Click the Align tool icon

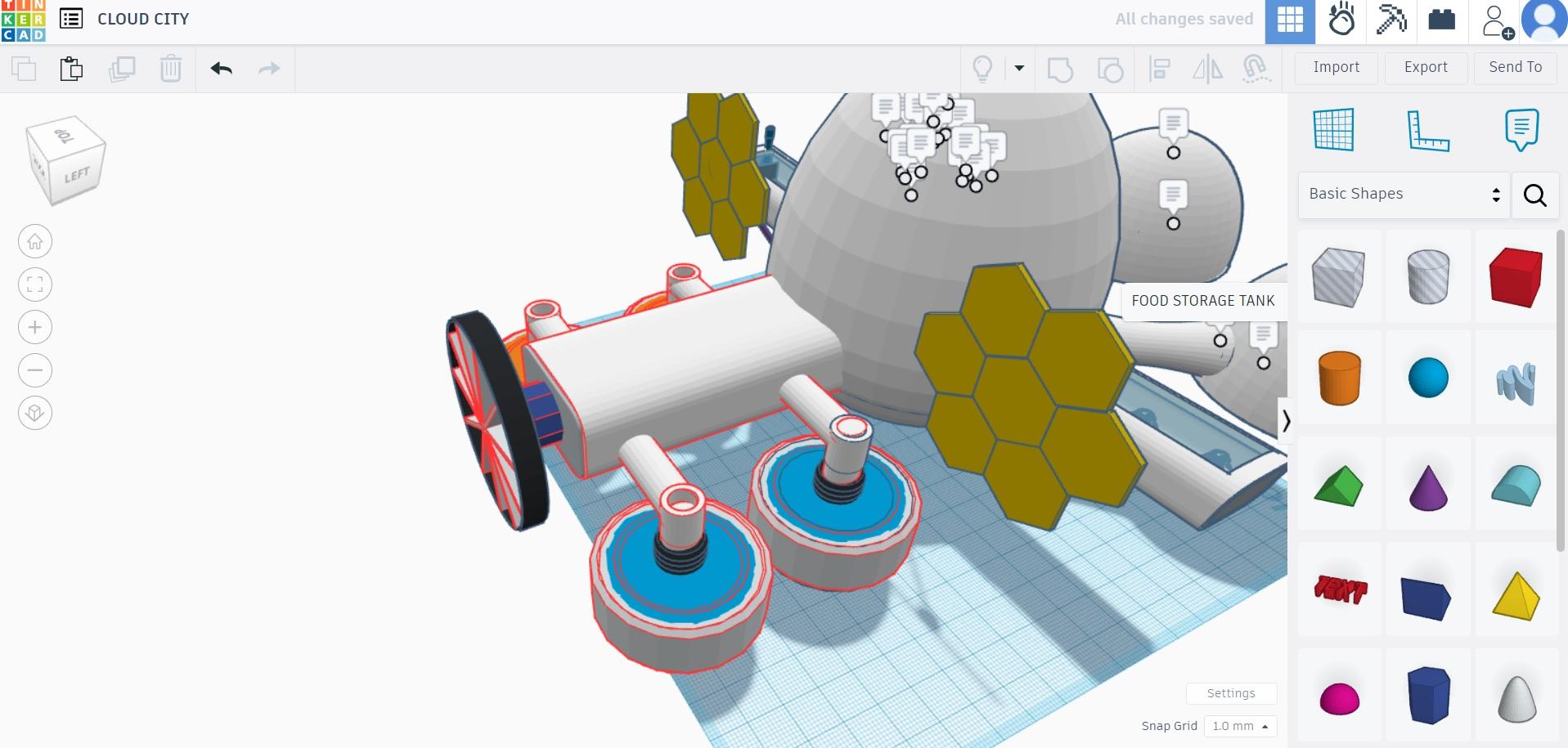pyautogui.click(x=1160, y=69)
